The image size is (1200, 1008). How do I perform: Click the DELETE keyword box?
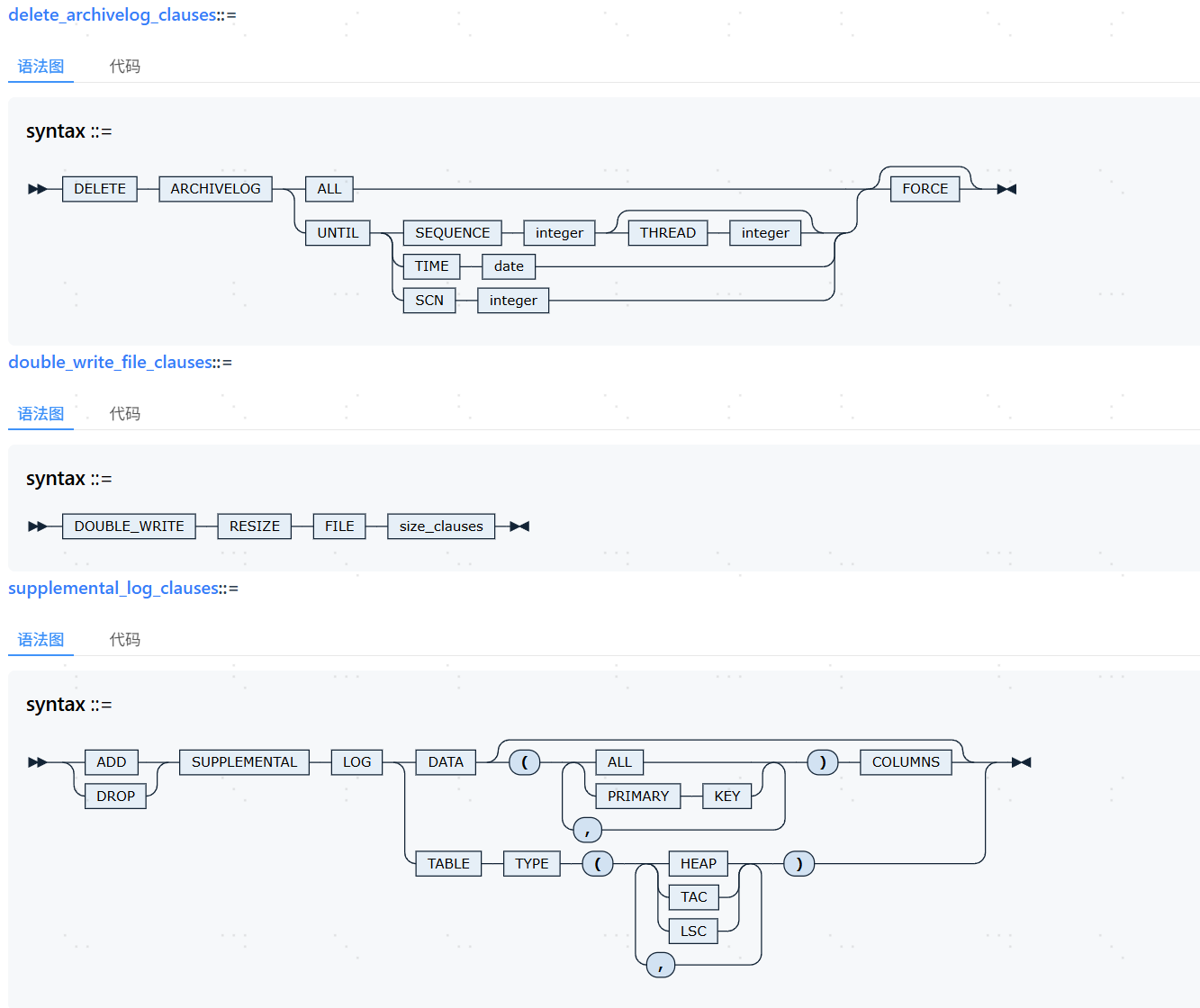(x=100, y=189)
